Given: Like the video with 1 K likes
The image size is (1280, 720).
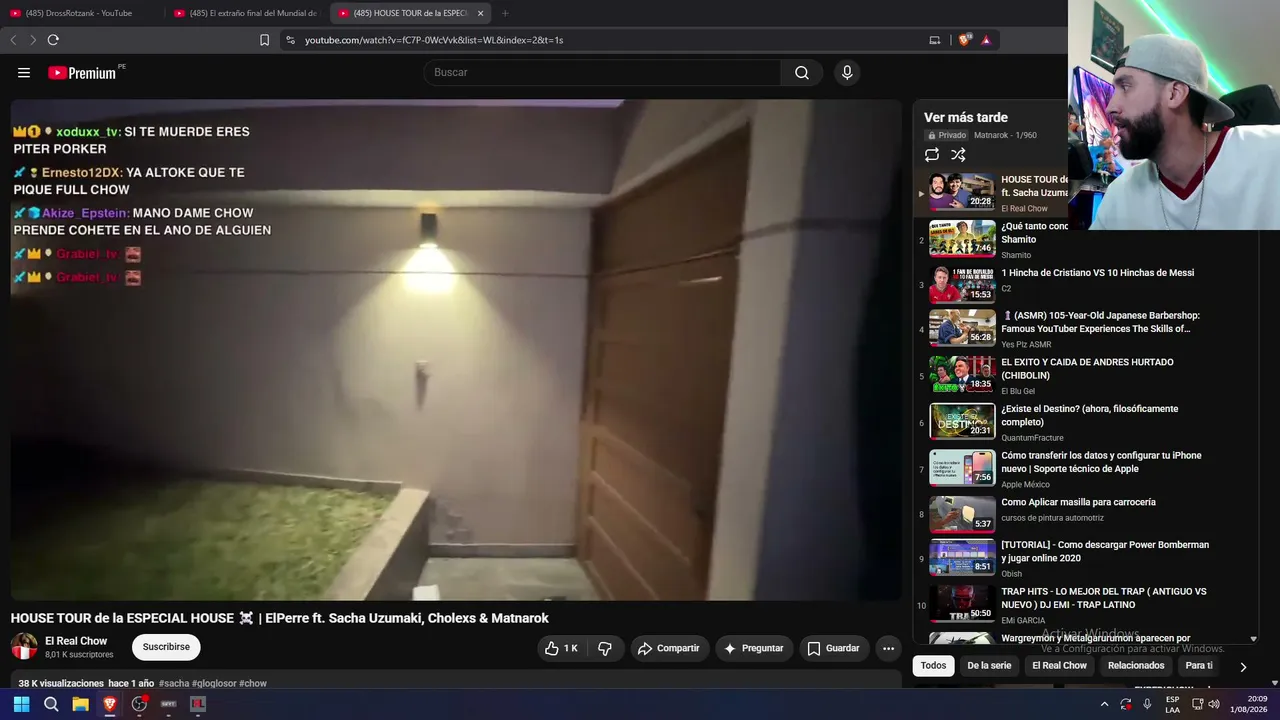Looking at the screenshot, I should [x=561, y=648].
